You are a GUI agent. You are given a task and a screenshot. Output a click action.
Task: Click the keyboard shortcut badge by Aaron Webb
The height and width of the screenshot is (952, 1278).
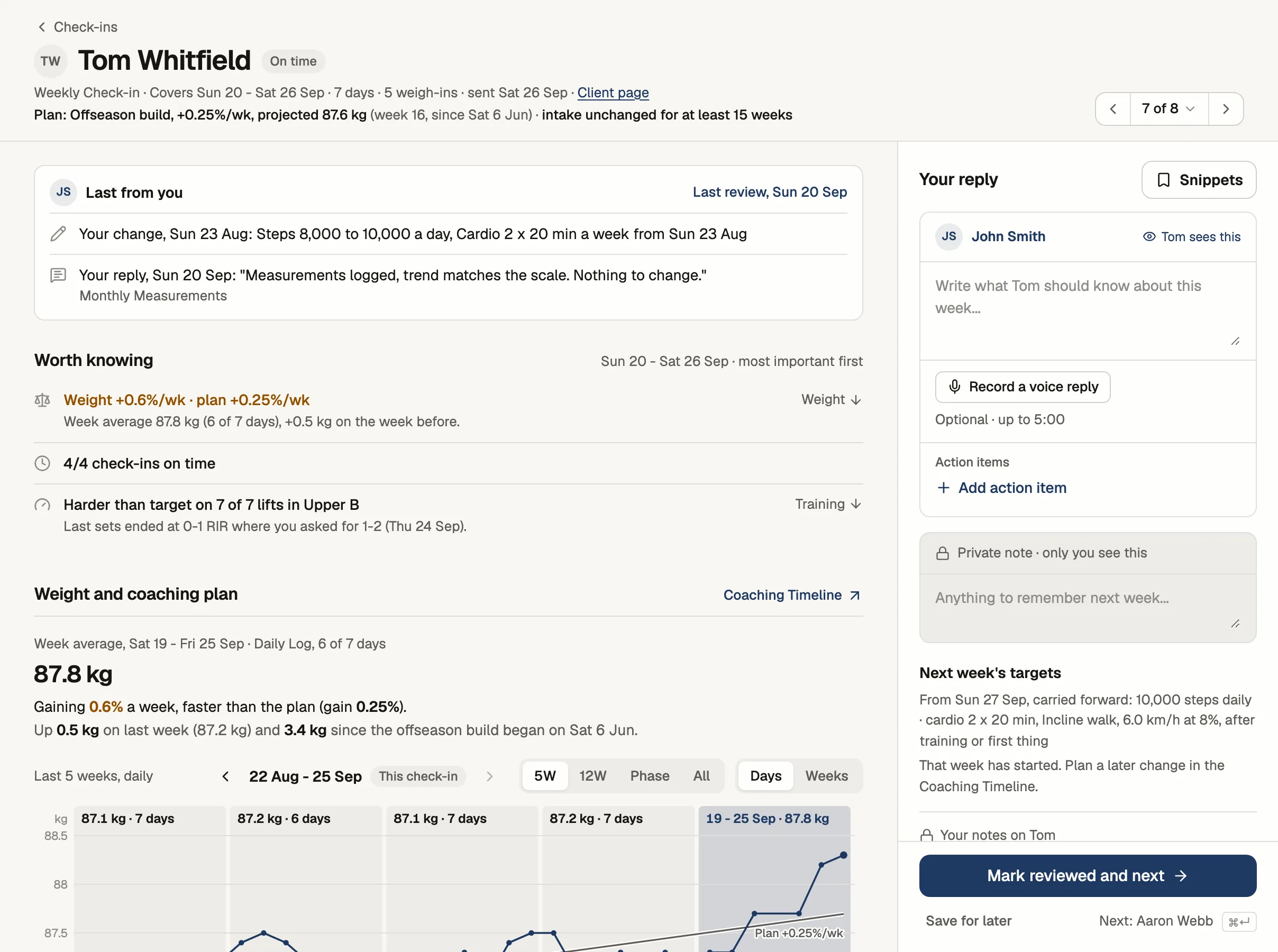1239,921
